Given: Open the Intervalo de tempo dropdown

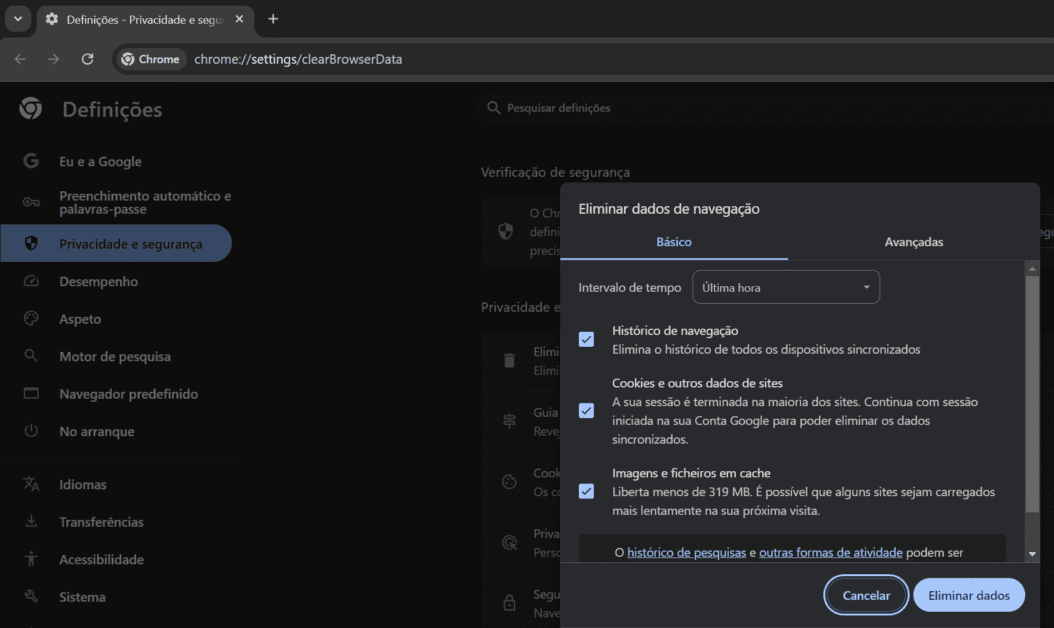Looking at the screenshot, I should pyautogui.click(x=786, y=287).
